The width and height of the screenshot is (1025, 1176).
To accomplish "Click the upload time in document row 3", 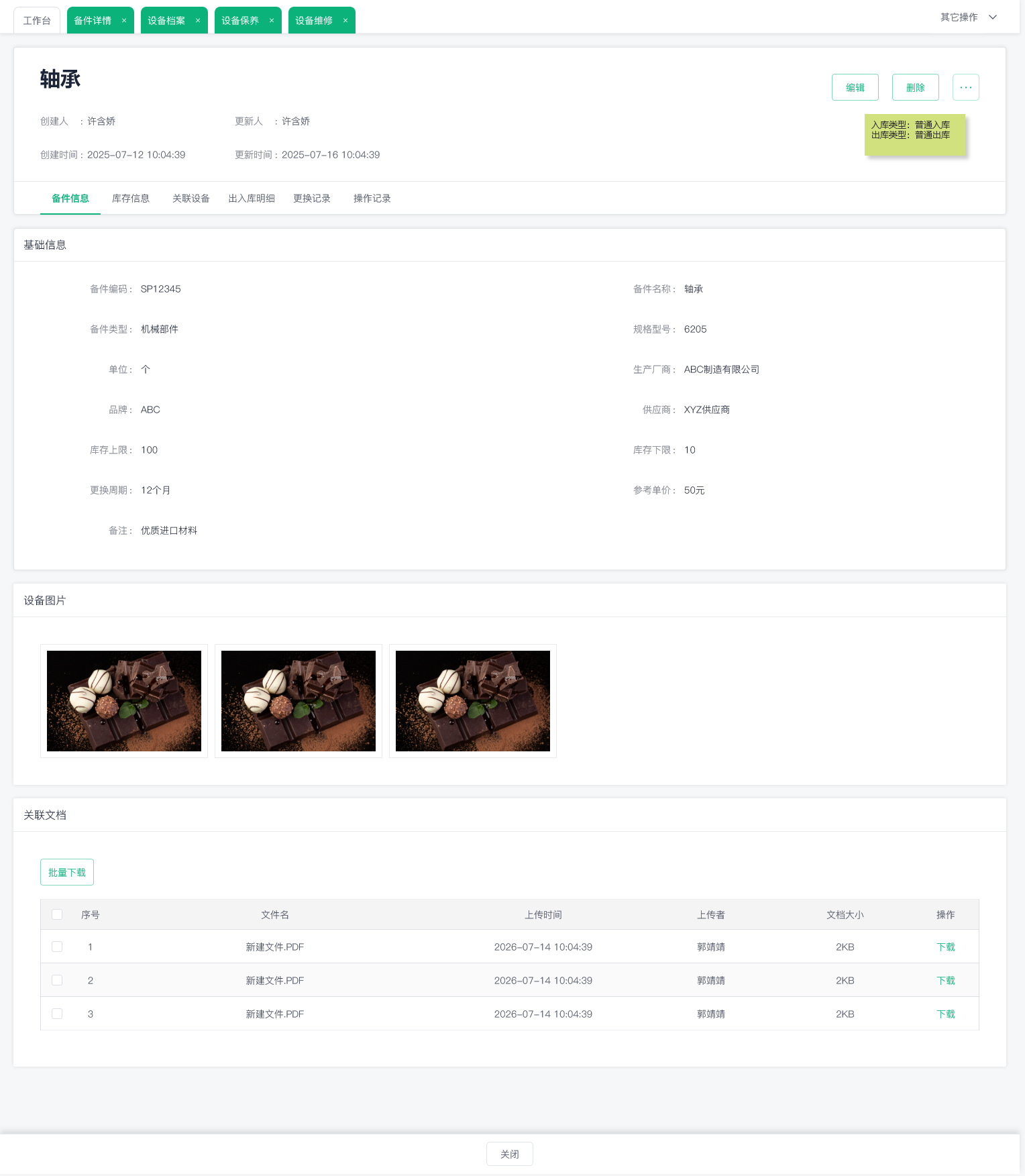I will pos(543,1014).
